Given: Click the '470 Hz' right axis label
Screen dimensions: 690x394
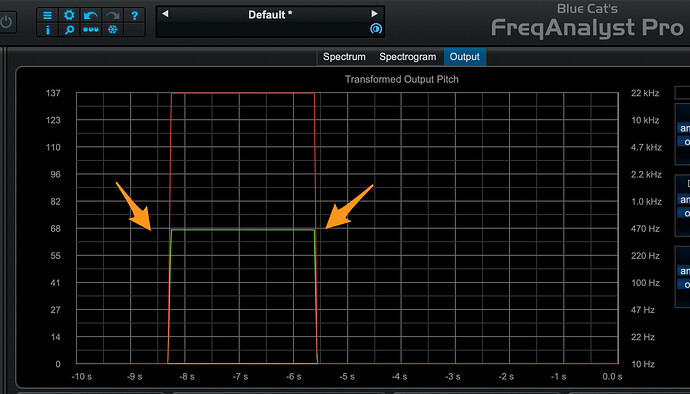Looking at the screenshot, I should (x=645, y=228).
